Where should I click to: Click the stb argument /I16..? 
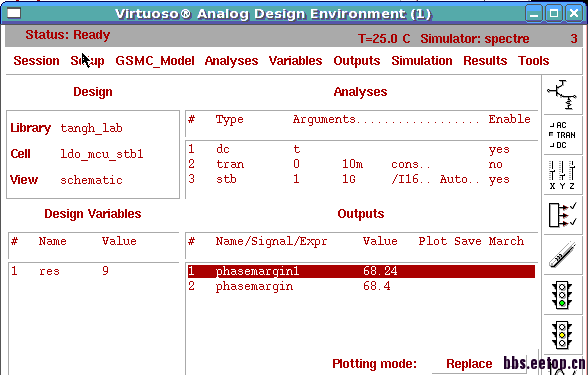[x=410, y=179]
